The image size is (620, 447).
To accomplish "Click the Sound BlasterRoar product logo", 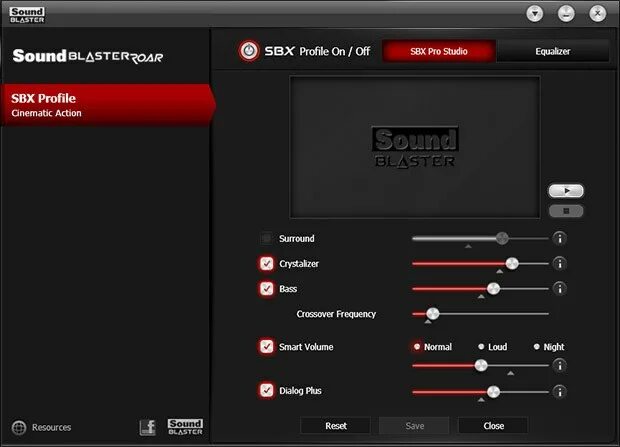I will [x=88, y=56].
